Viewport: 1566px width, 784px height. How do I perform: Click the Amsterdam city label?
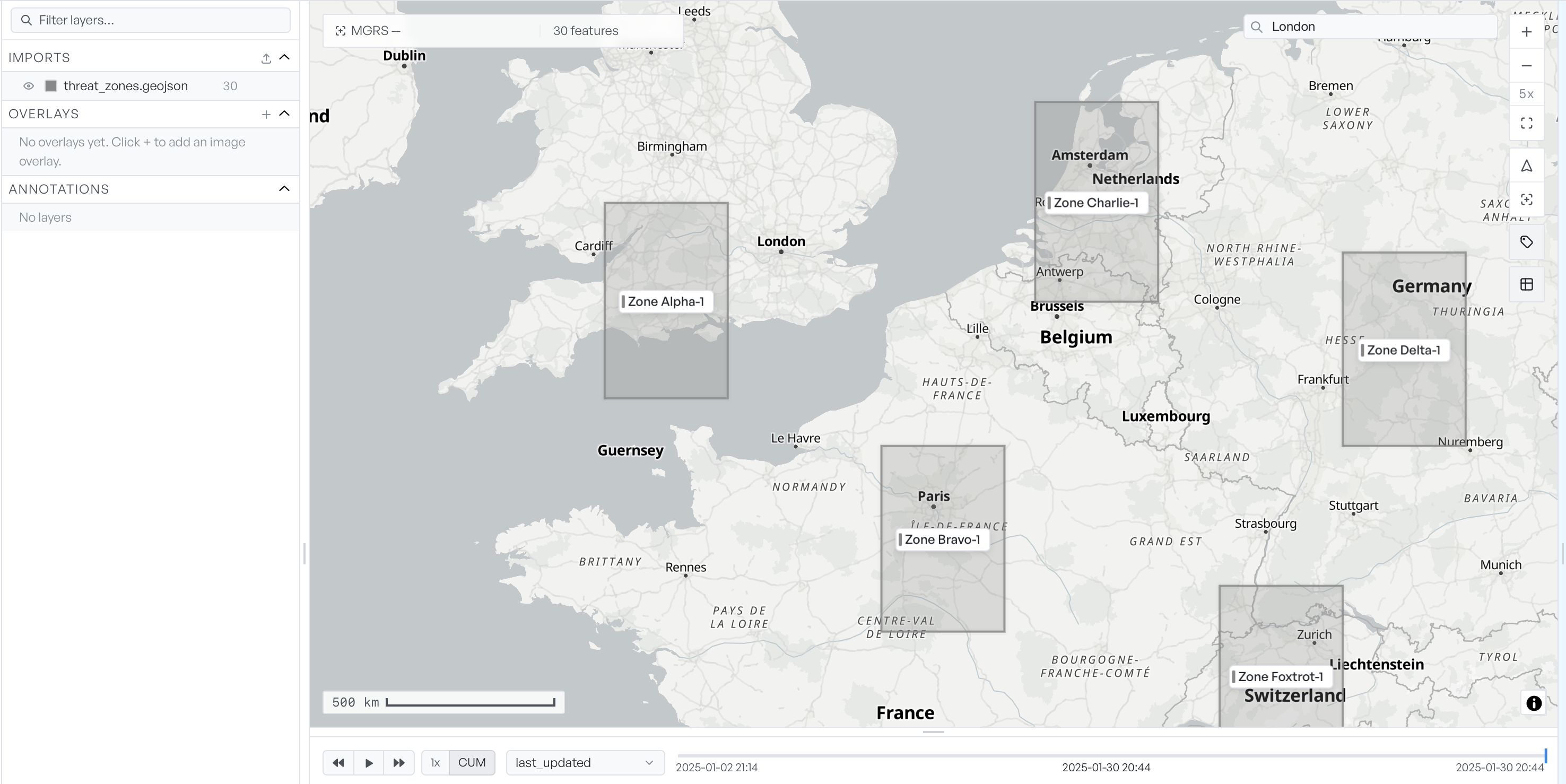click(x=1090, y=155)
